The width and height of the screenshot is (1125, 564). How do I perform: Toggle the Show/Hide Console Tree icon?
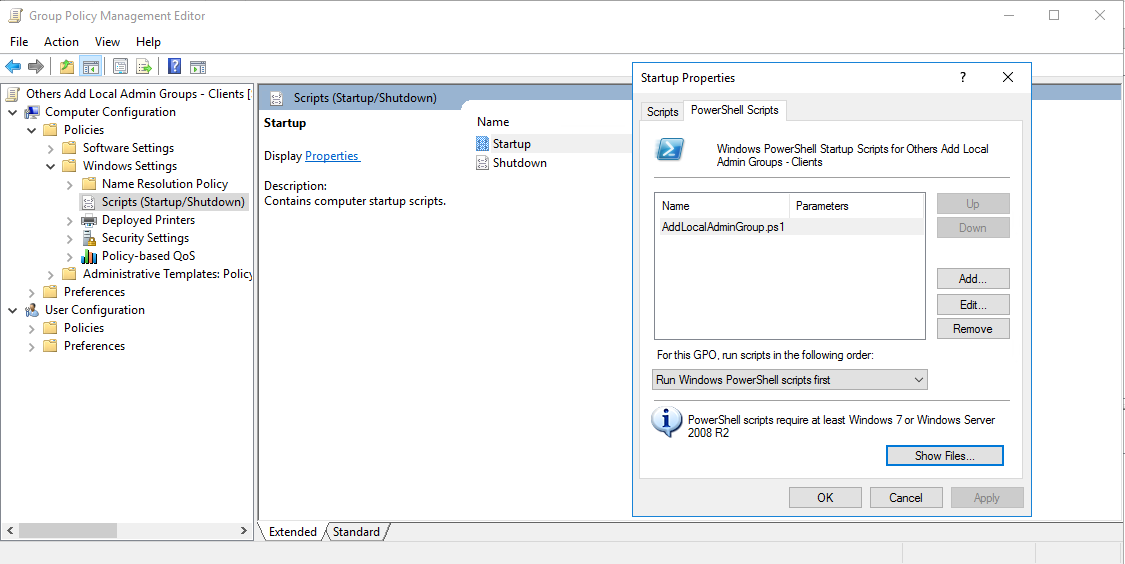90,67
